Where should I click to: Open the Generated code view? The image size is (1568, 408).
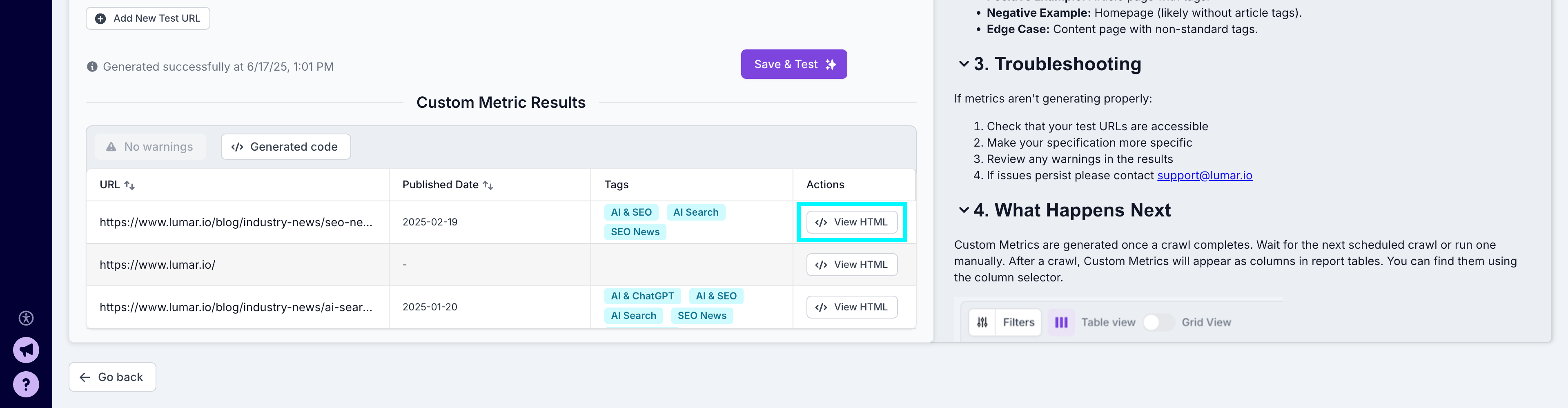pos(285,147)
